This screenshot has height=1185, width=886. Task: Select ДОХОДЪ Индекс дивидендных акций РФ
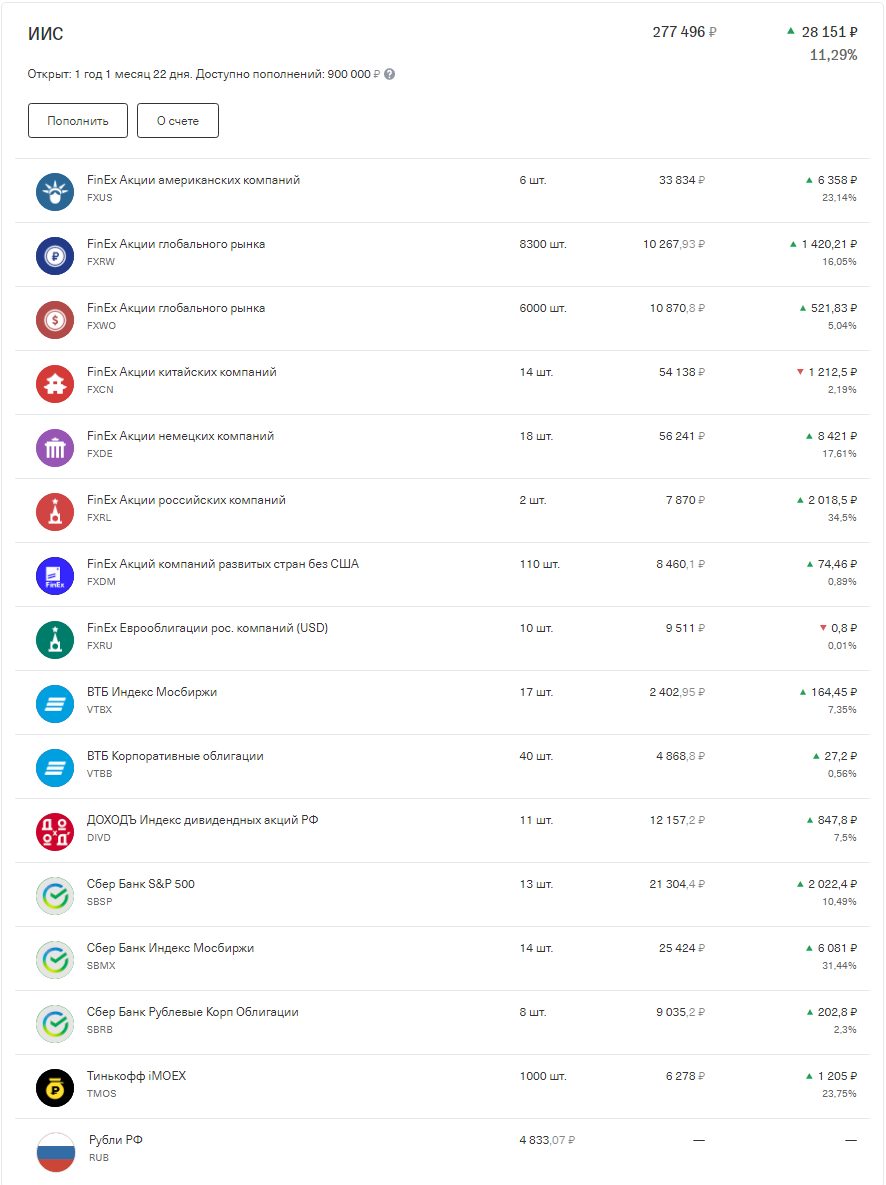point(442,831)
